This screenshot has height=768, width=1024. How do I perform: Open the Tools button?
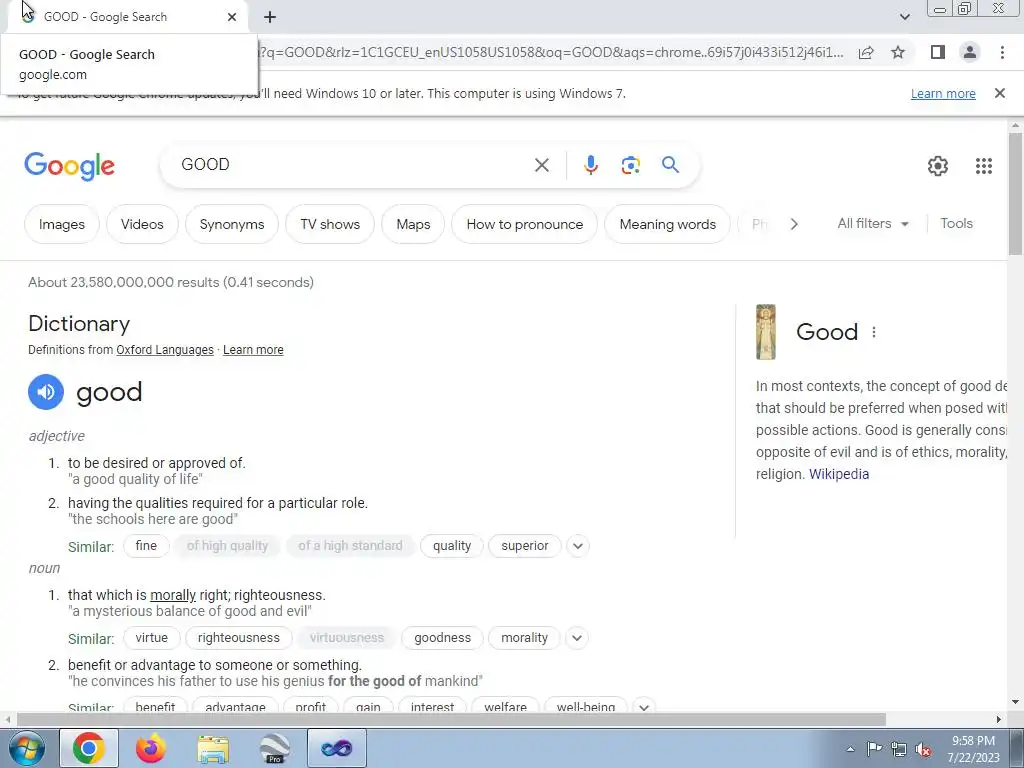point(956,223)
